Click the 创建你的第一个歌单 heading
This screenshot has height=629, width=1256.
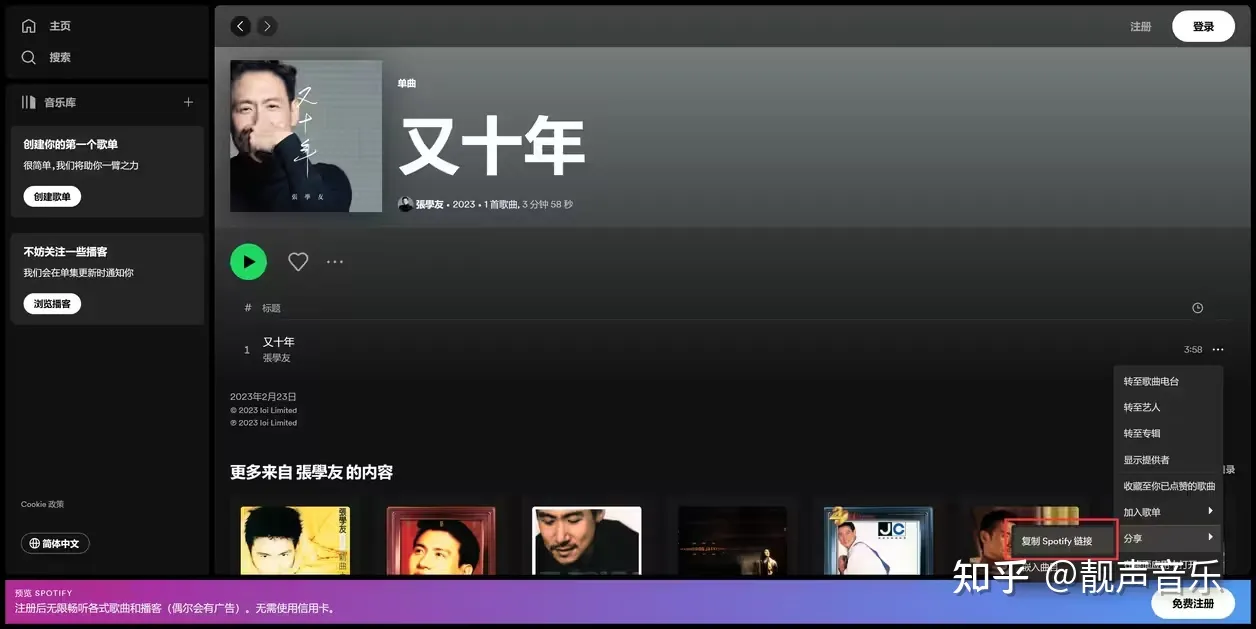71,144
